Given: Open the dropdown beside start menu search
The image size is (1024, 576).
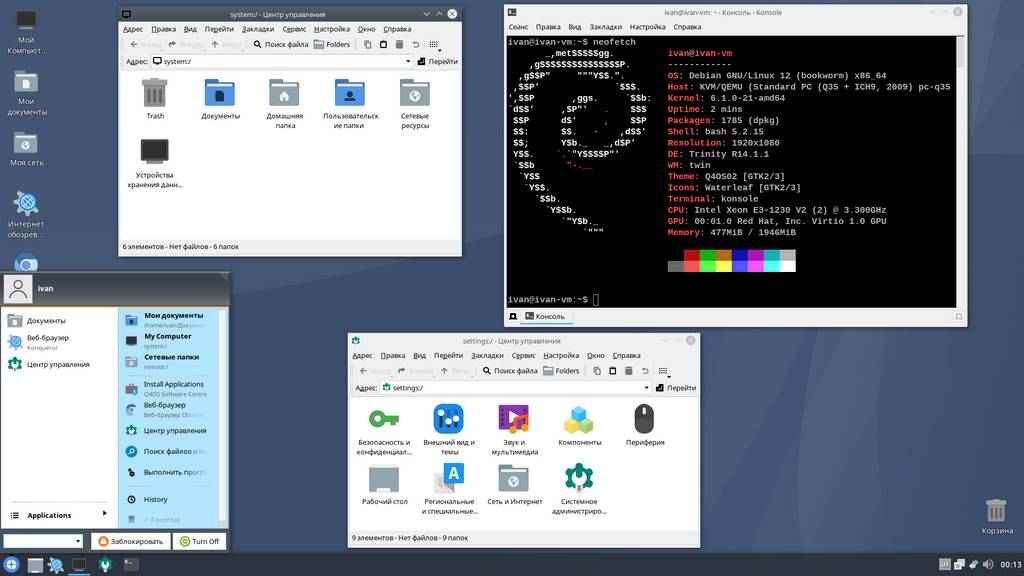Looking at the screenshot, I should [x=78, y=541].
